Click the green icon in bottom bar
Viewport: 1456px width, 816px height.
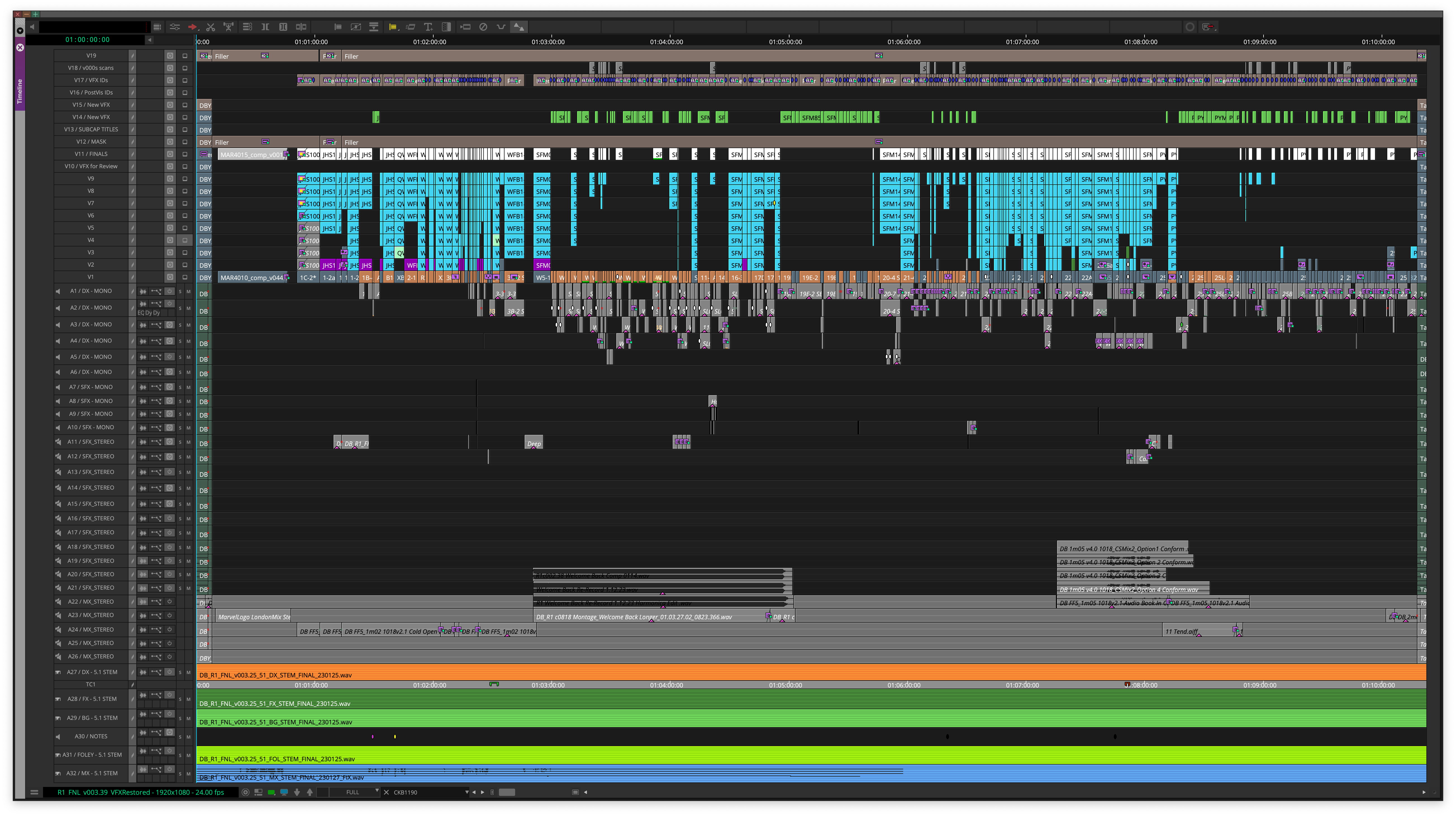point(271,792)
